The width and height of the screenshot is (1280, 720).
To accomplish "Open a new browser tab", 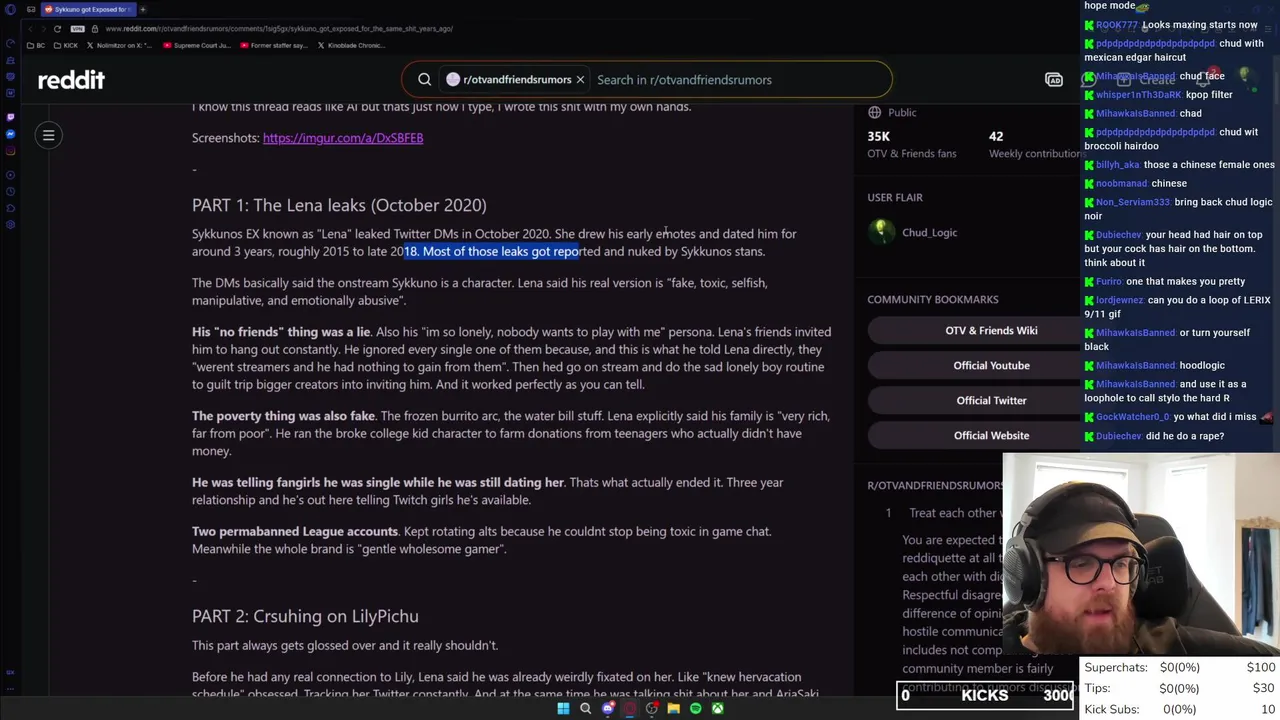I will click(143, 9).
